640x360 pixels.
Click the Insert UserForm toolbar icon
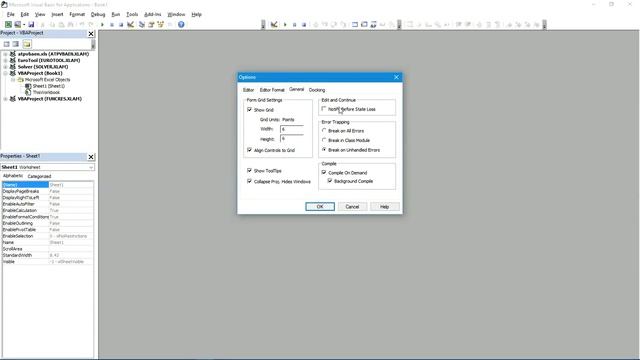pos(18,24)
